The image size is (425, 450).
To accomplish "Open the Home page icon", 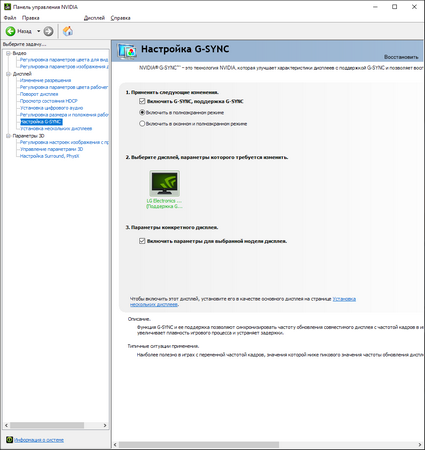I will (68, 31).
